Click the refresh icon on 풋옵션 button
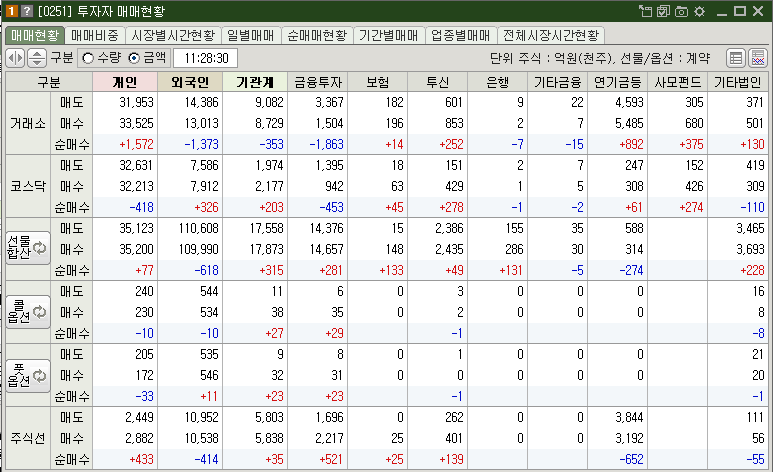 pos(39,376)
